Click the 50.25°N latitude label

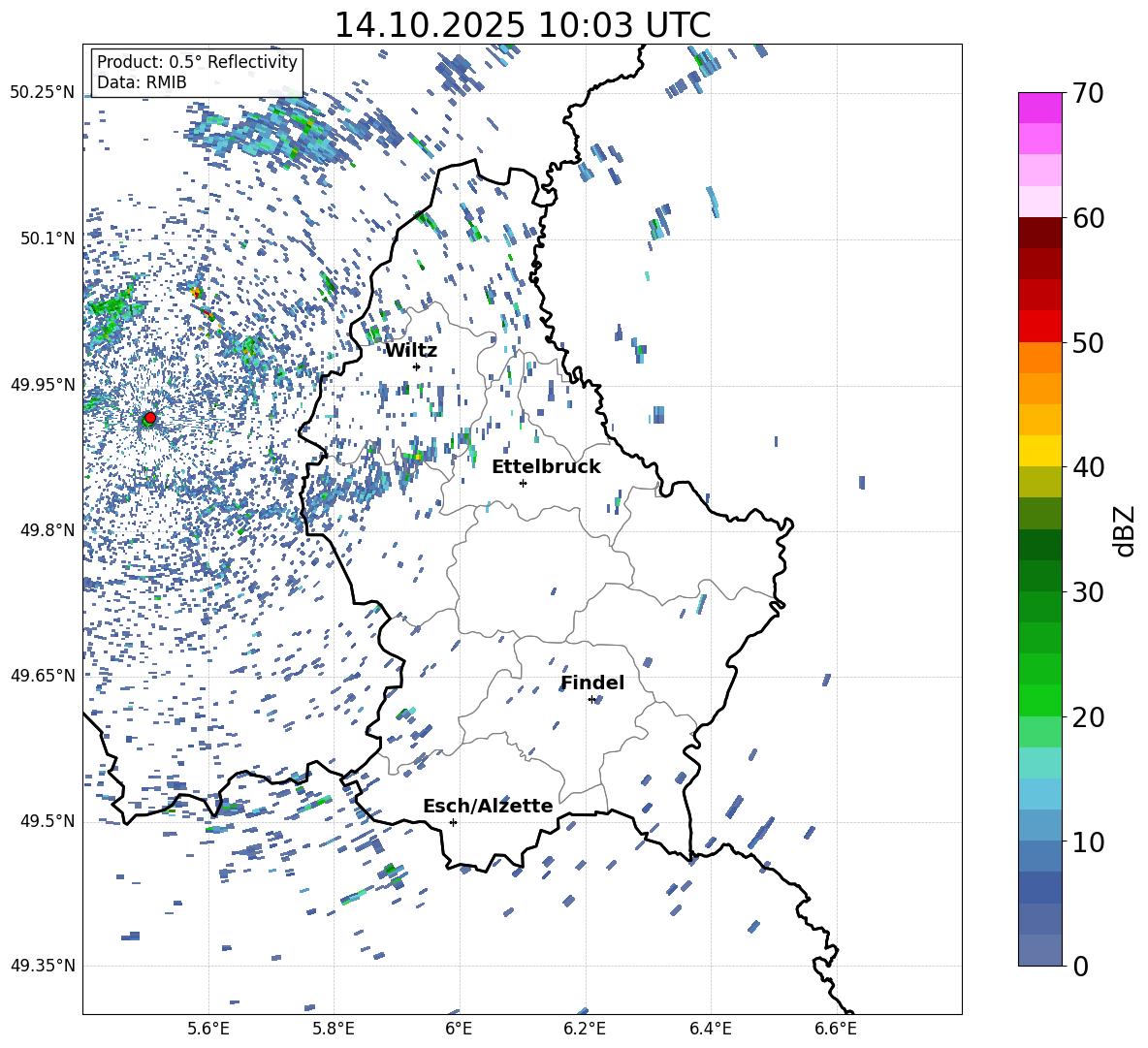43,93
